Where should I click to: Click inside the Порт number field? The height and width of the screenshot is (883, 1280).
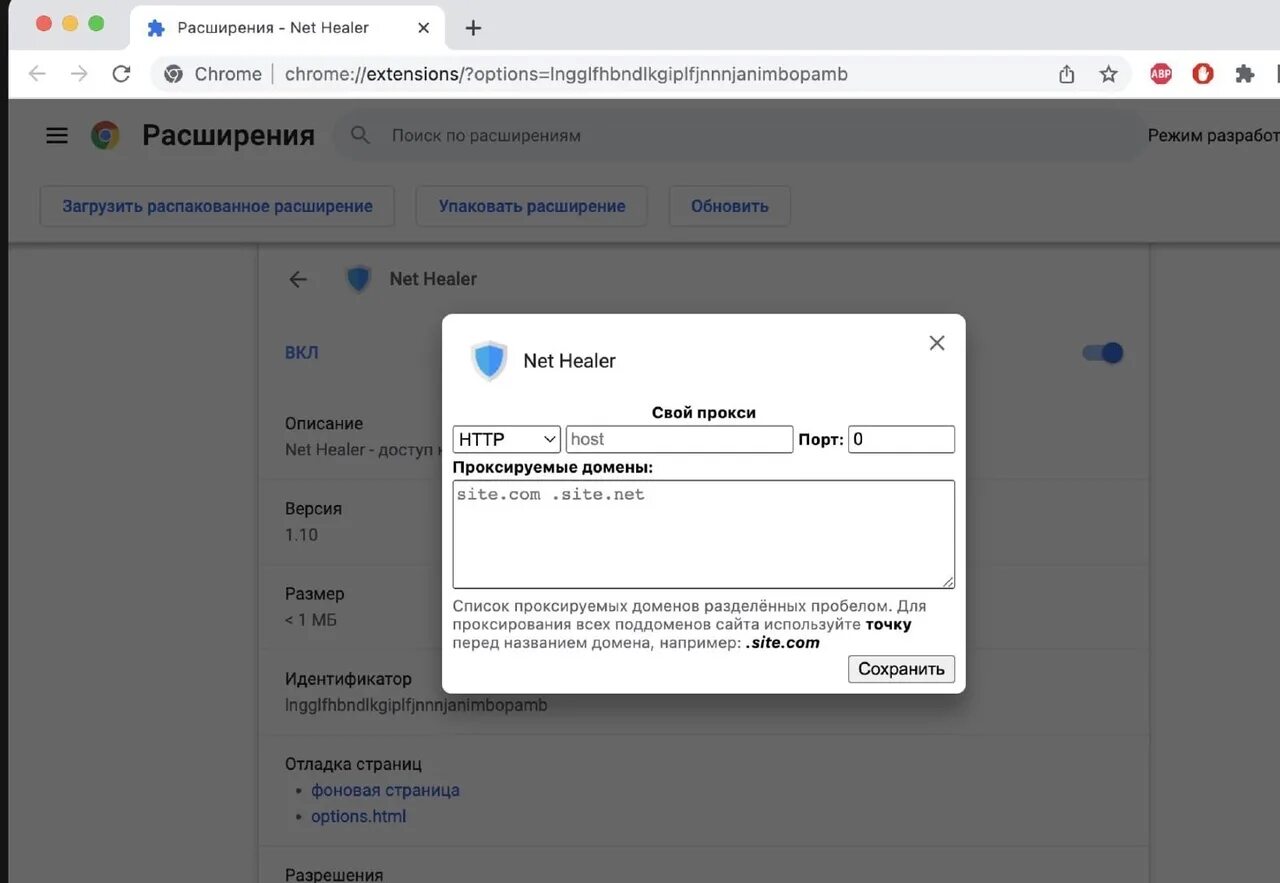tap(899, 439)
